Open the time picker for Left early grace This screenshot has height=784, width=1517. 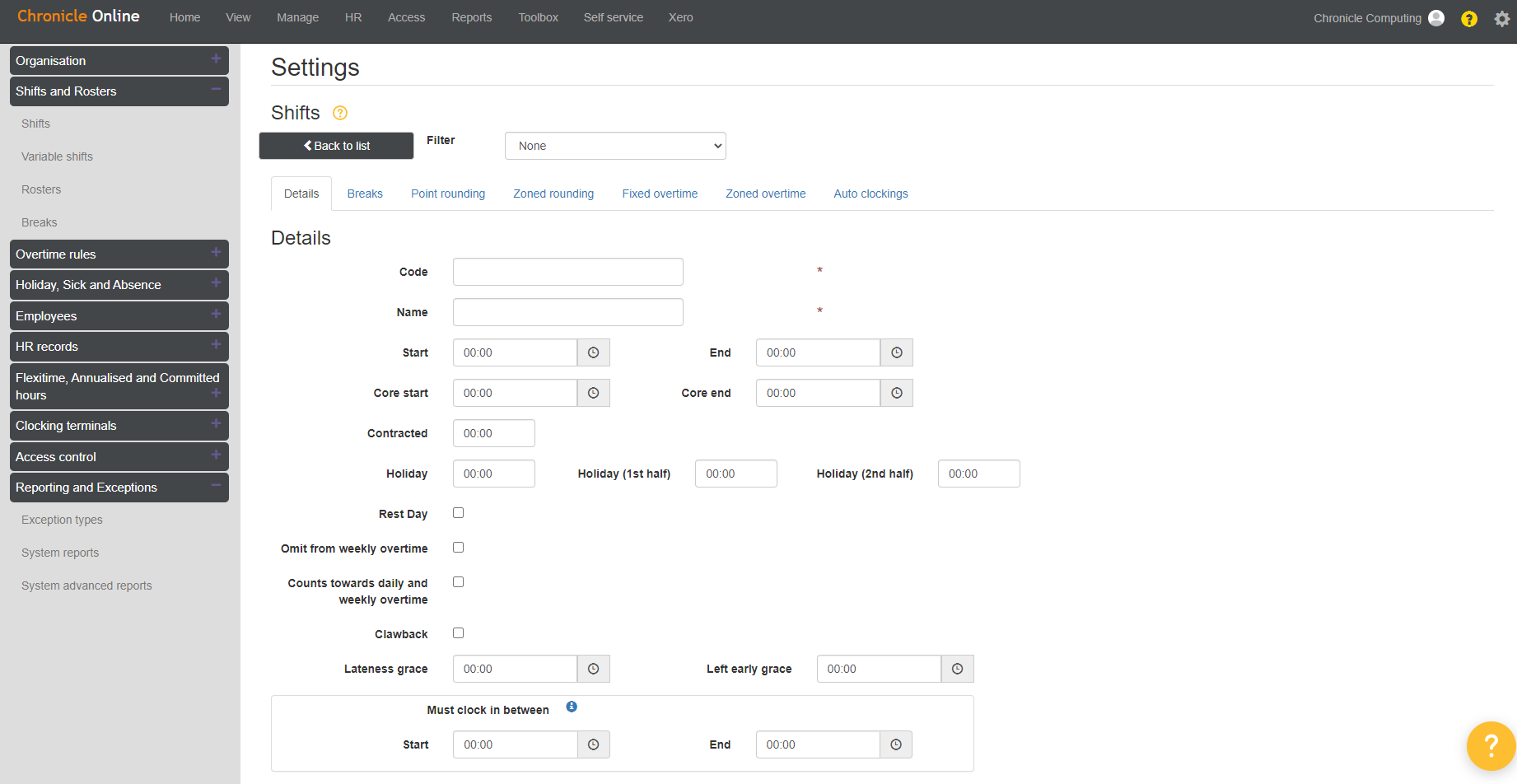tap(957, 669)
